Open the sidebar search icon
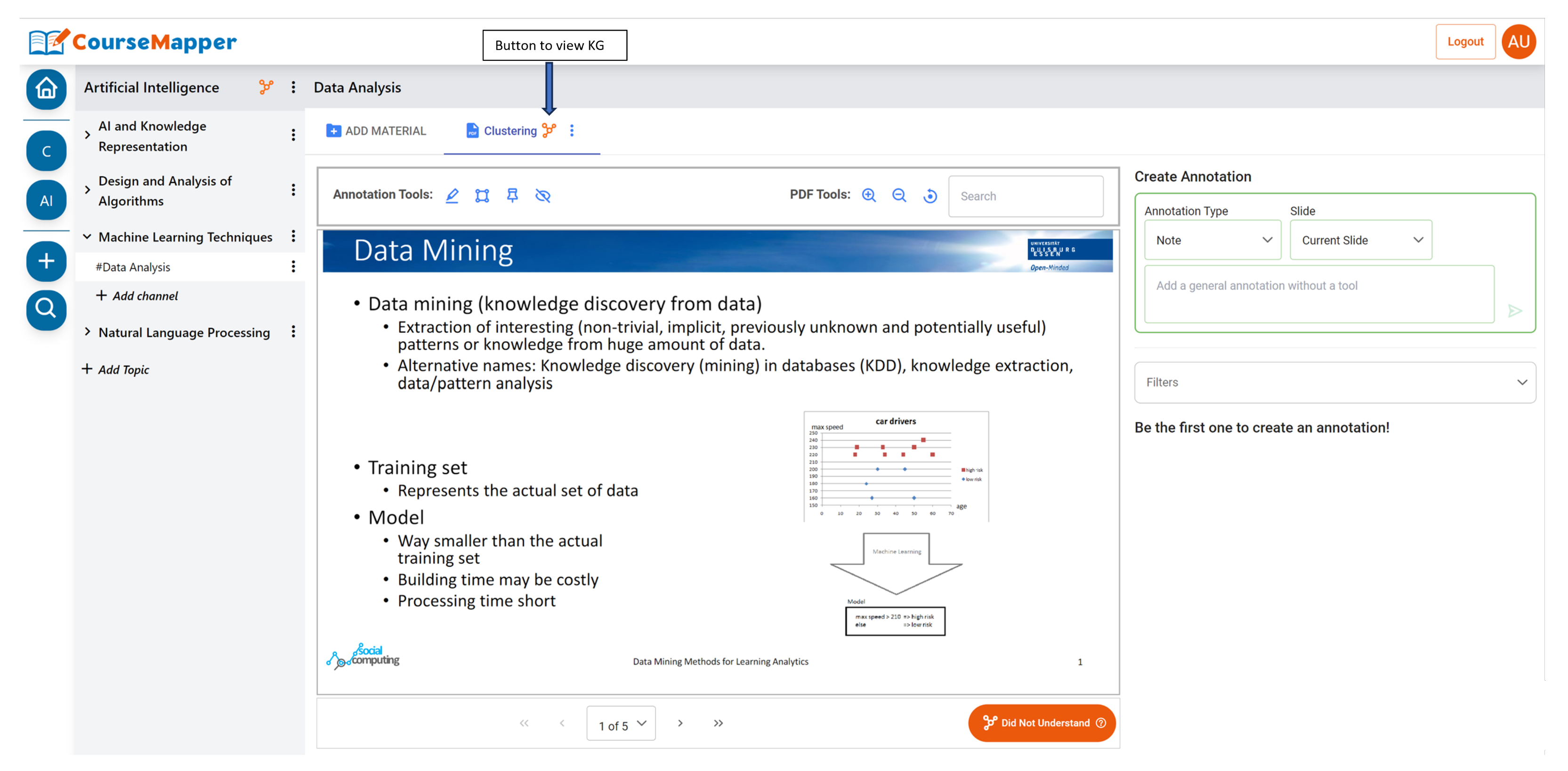Image resolution: width=1568 pixels, height=771 pixels. [x=46, y=309]
